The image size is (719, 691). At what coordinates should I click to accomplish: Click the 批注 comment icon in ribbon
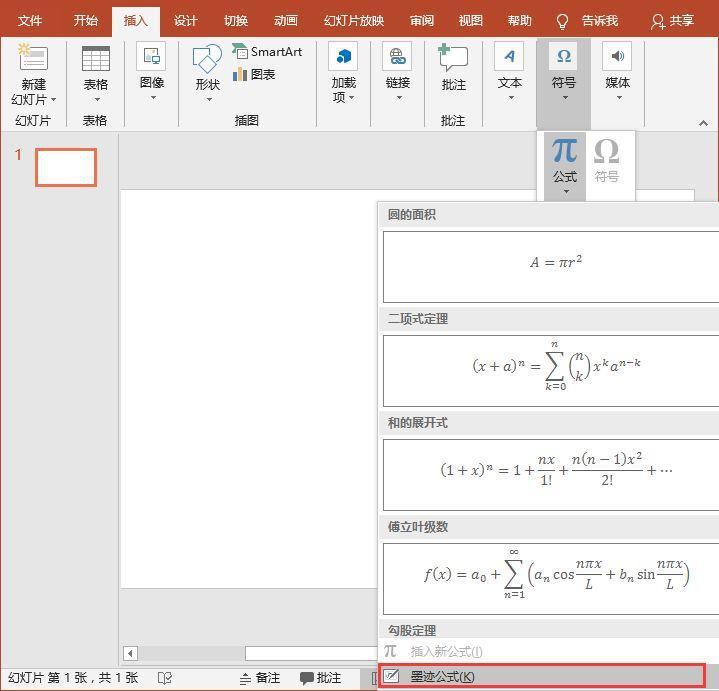pos(453,58)
